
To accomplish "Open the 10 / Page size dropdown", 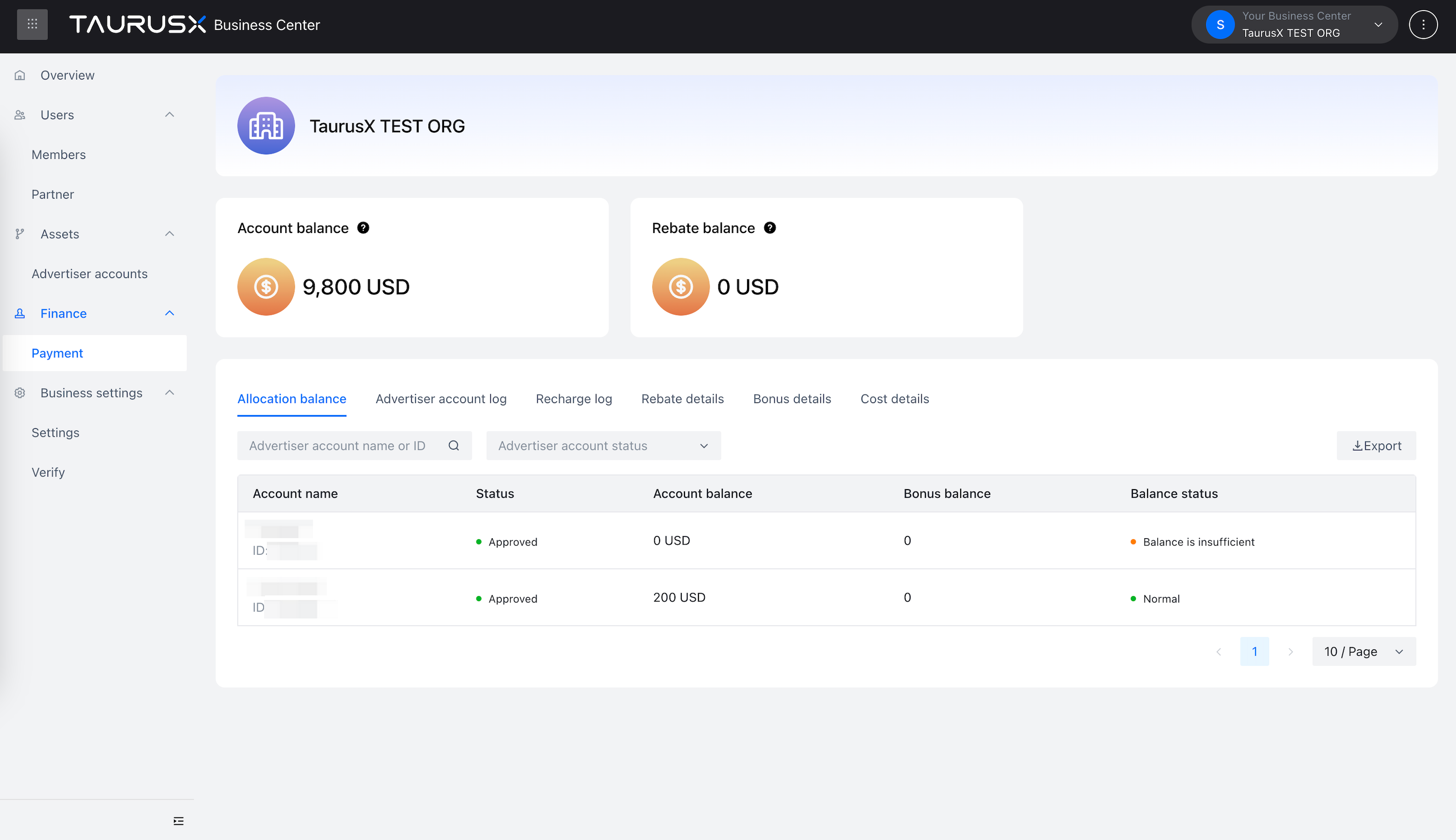I will pyautogui.click(x=1364, y=651).
